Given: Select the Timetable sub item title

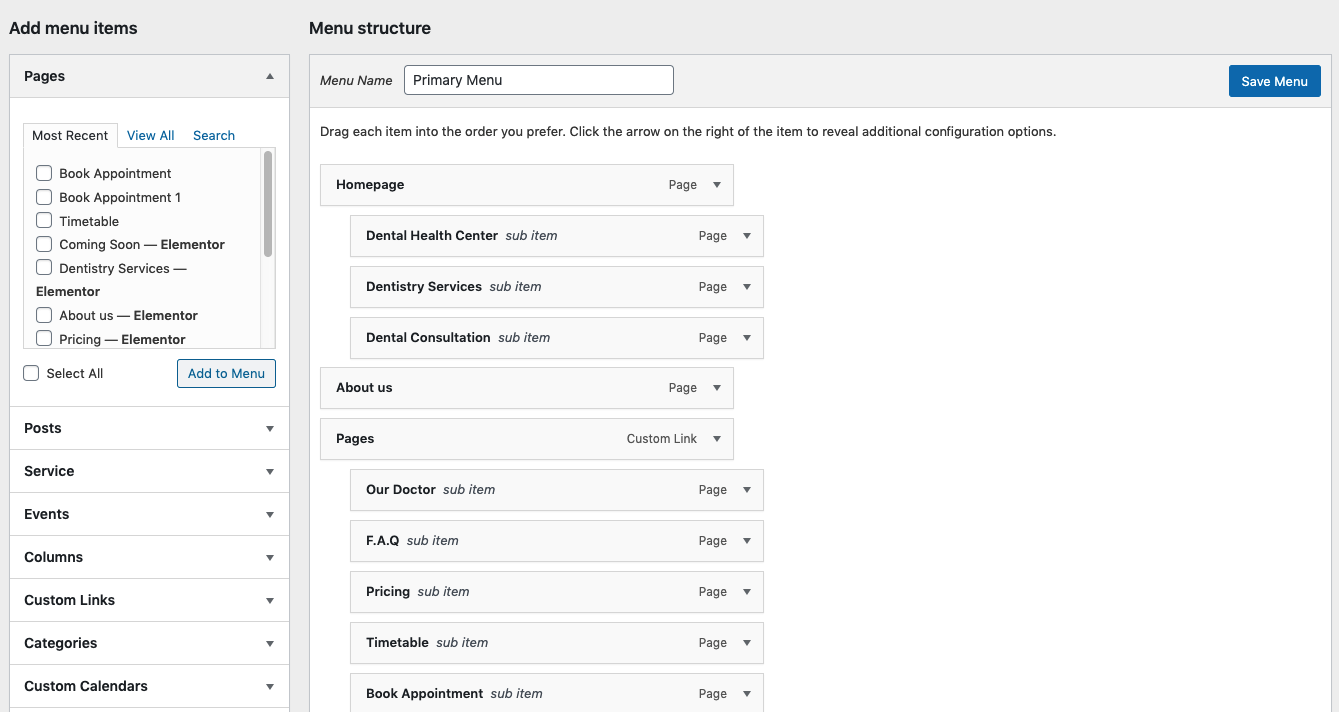Looking at the screenshot, I should pyautogui.click(x=397, y=643).
